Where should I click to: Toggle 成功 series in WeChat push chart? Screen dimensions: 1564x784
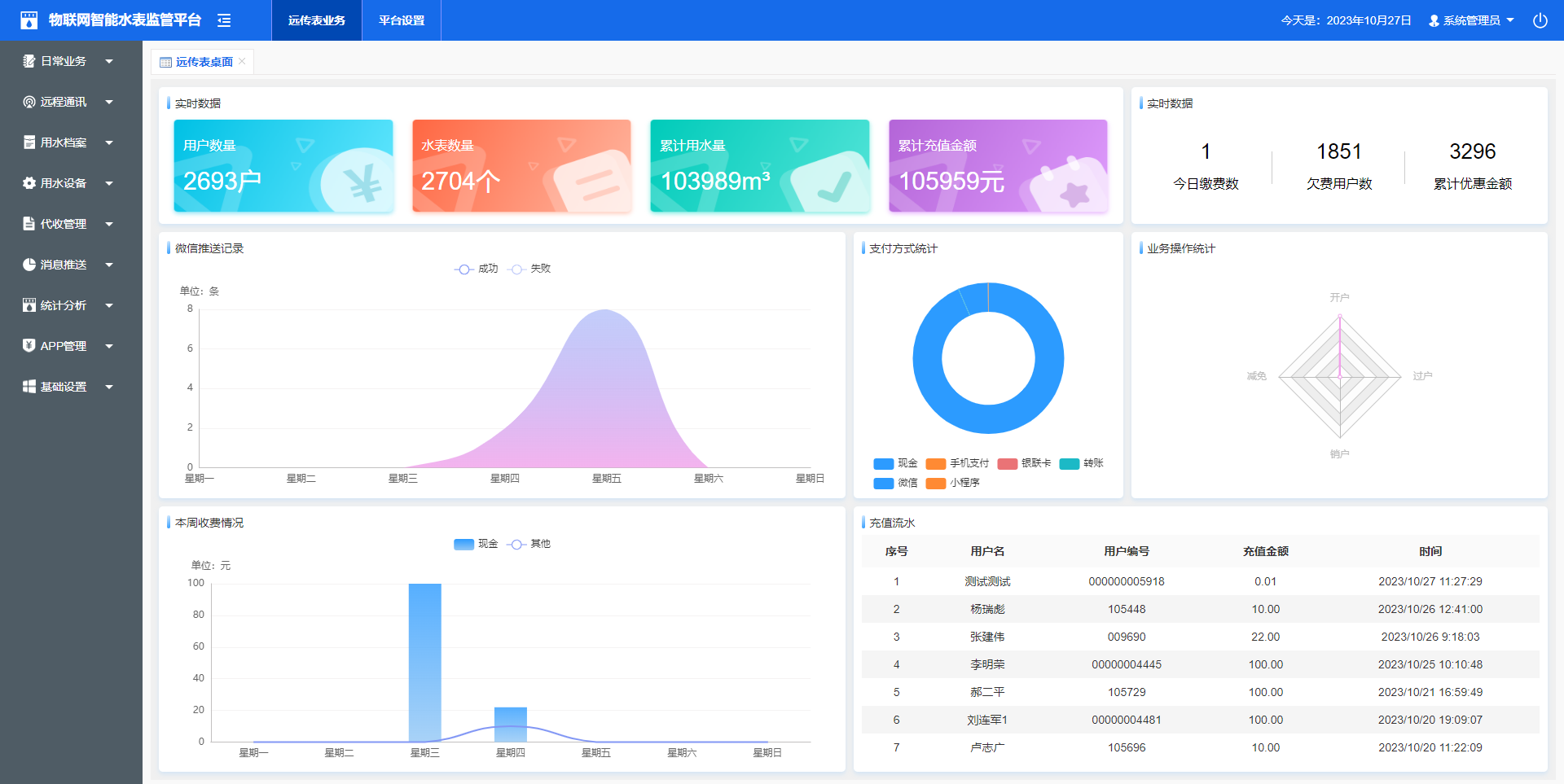click(476, 269)
